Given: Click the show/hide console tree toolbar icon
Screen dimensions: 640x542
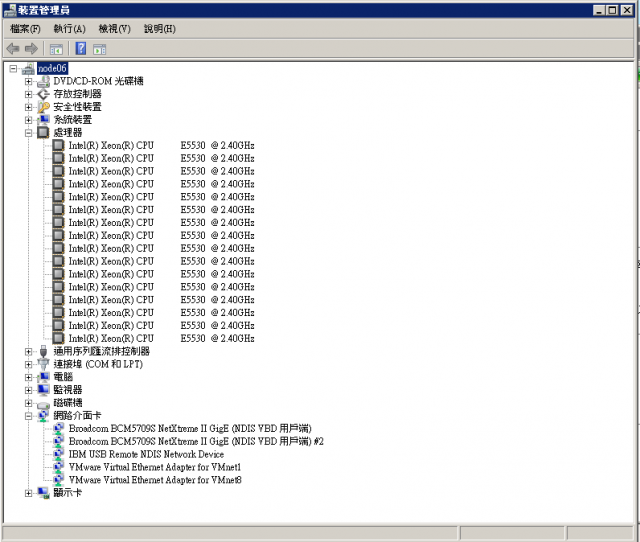Looking at the screenshot, I should click(x=56, y=49).
